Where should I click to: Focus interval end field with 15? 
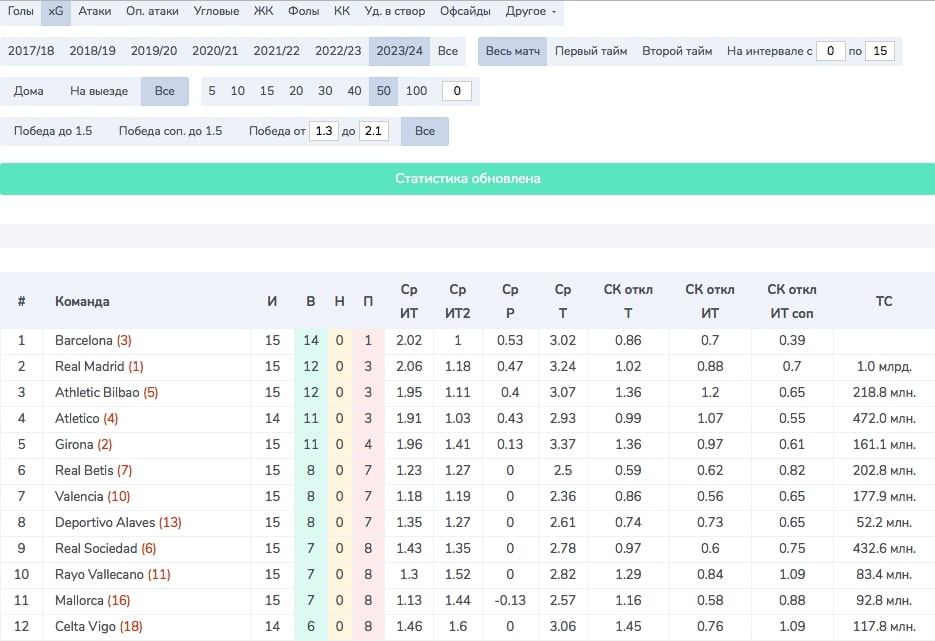pyautogui.click(x=880, y=51)
